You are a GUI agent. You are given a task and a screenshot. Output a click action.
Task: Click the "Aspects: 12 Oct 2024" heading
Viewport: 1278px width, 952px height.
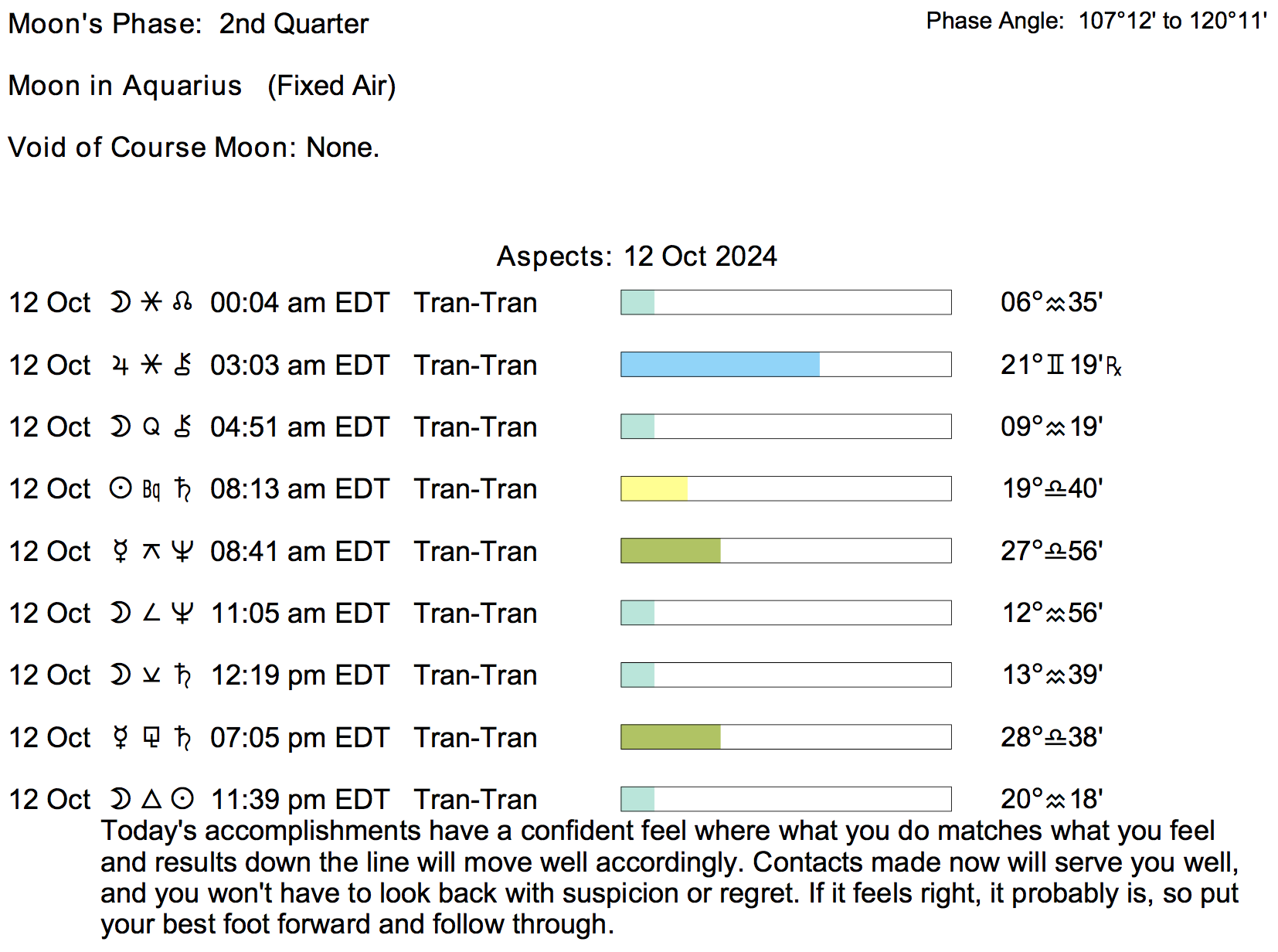coord(637,256)
